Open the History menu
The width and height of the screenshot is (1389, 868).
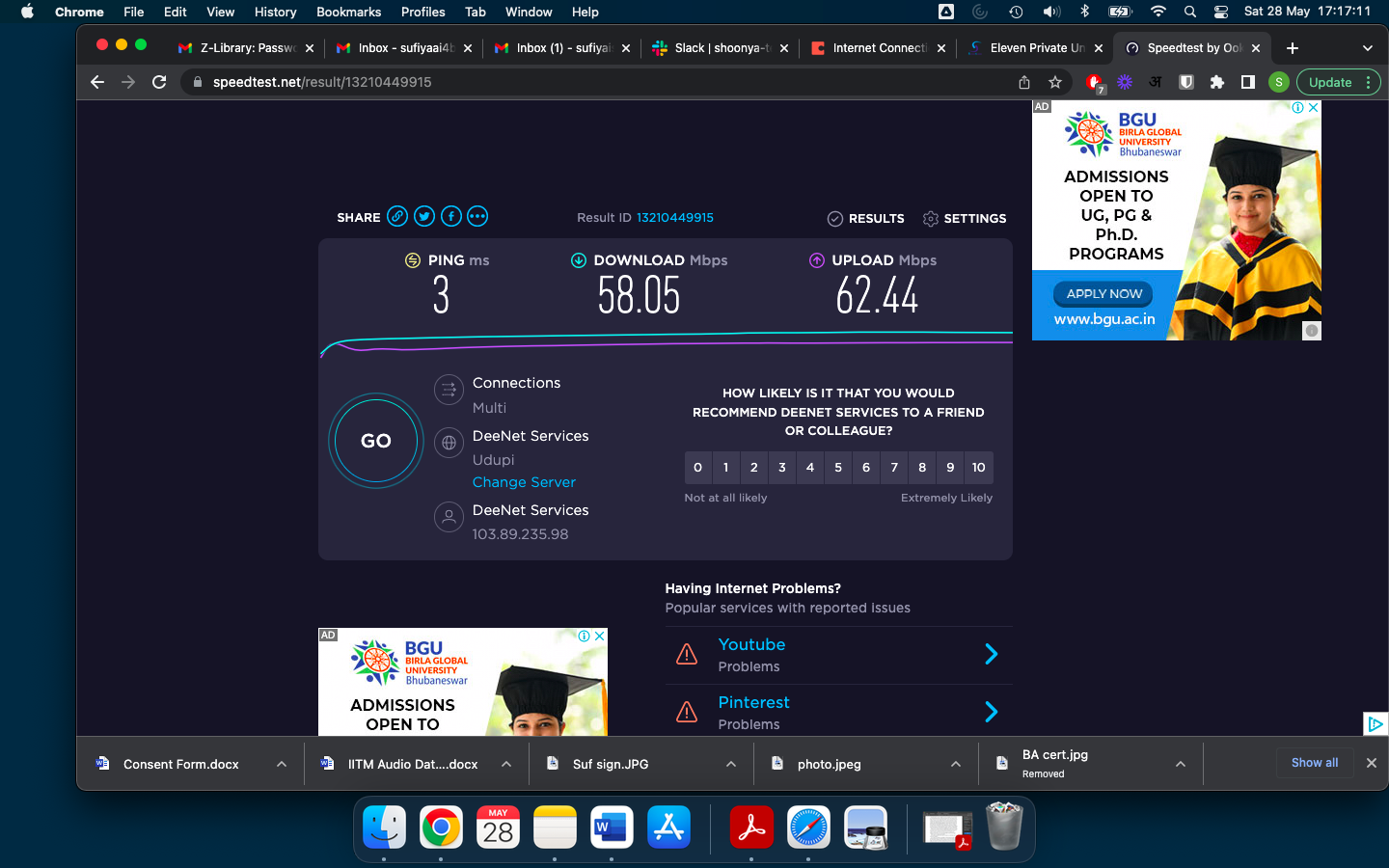275,12
